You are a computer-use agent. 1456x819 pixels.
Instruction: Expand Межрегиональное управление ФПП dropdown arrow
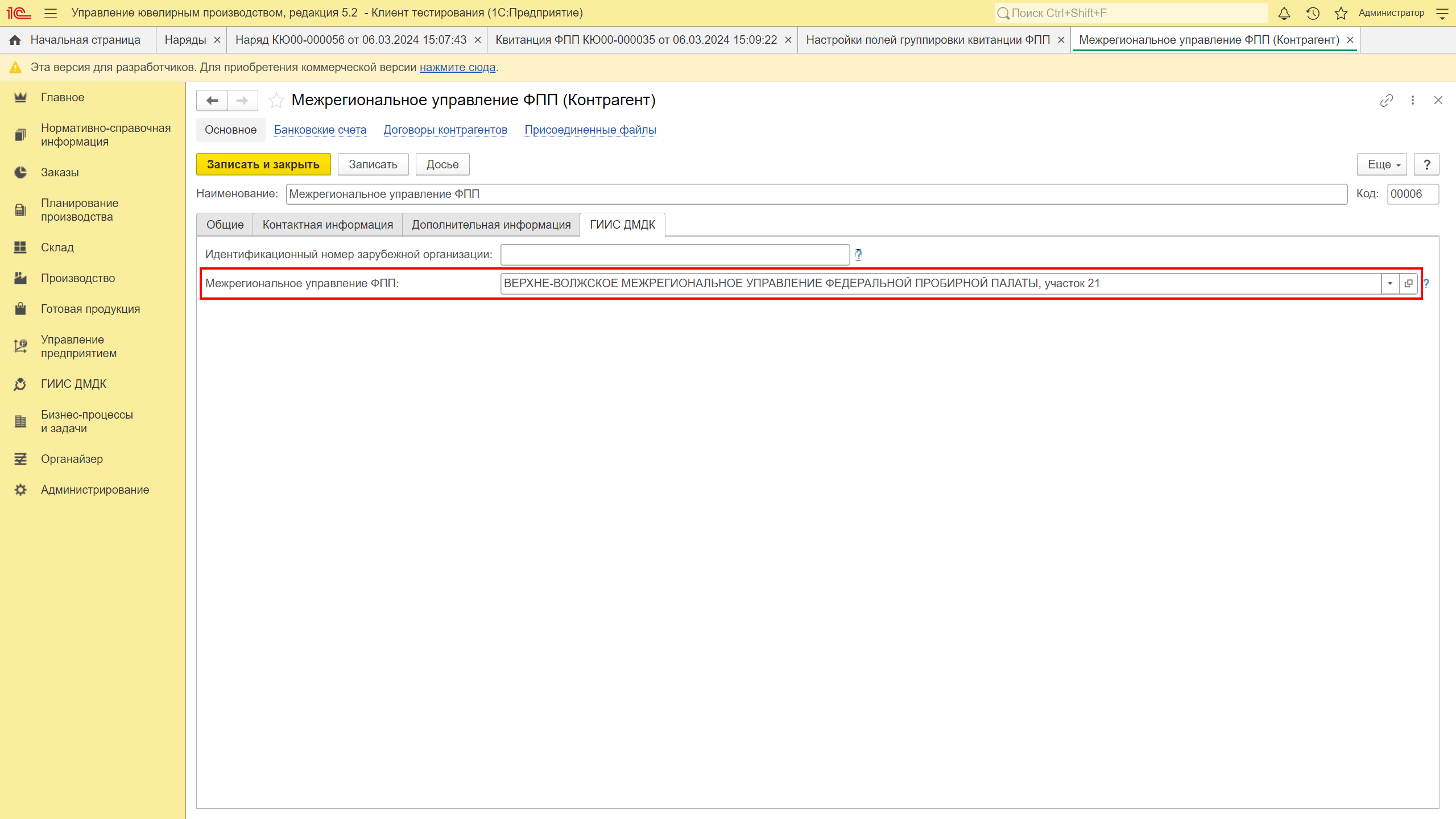[1390, 283]
